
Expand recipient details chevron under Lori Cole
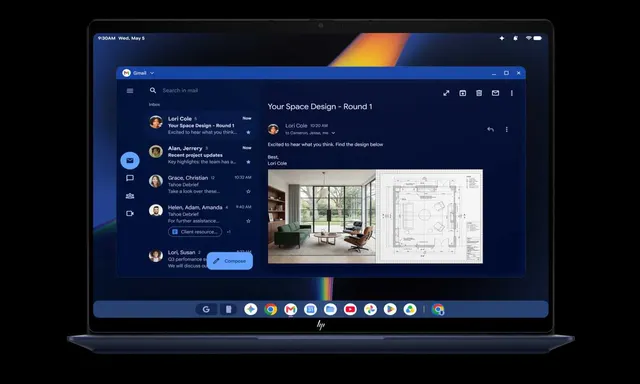[x=333, y=133]
